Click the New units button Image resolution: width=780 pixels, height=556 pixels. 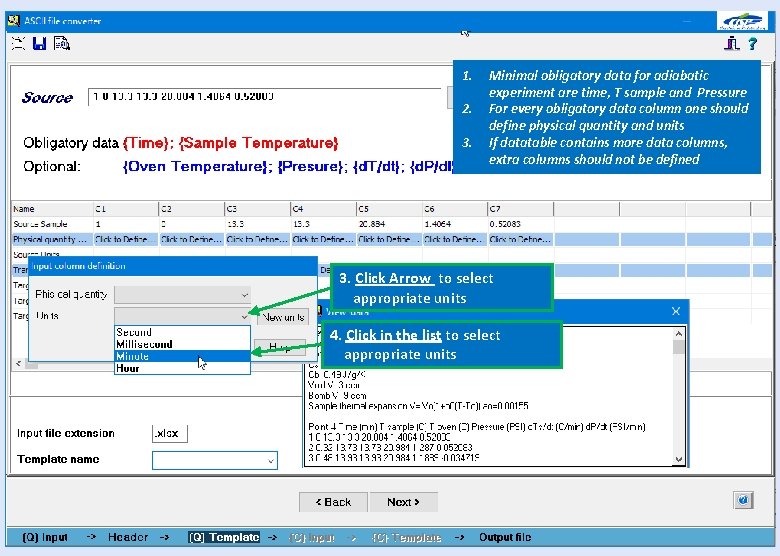coord(283,317)
